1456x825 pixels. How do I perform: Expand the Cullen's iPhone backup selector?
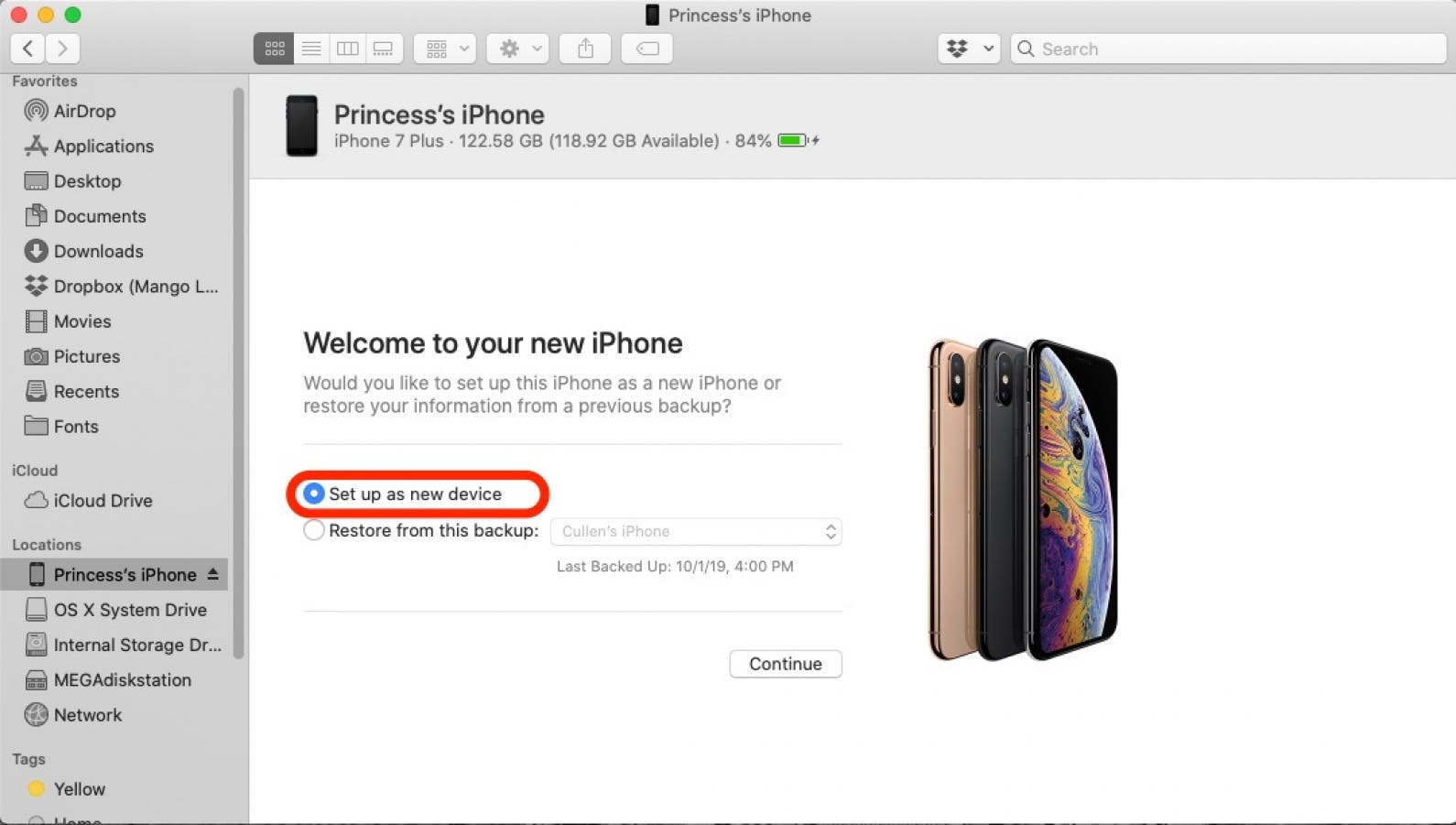(x=696, y=531)
